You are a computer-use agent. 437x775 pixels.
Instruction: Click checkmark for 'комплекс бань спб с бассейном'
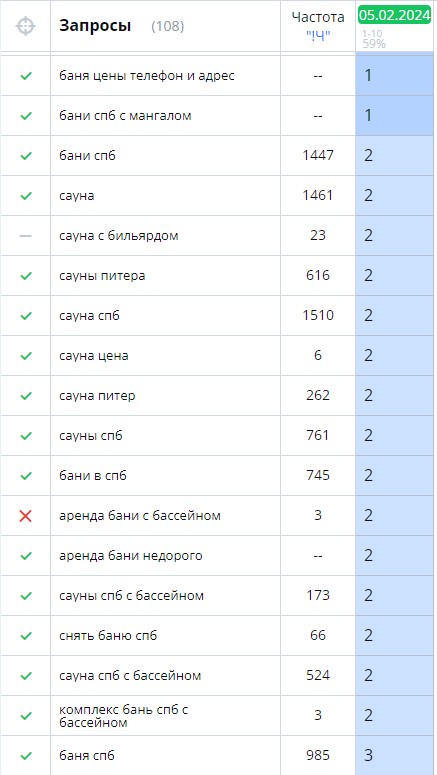pos(26,716)
